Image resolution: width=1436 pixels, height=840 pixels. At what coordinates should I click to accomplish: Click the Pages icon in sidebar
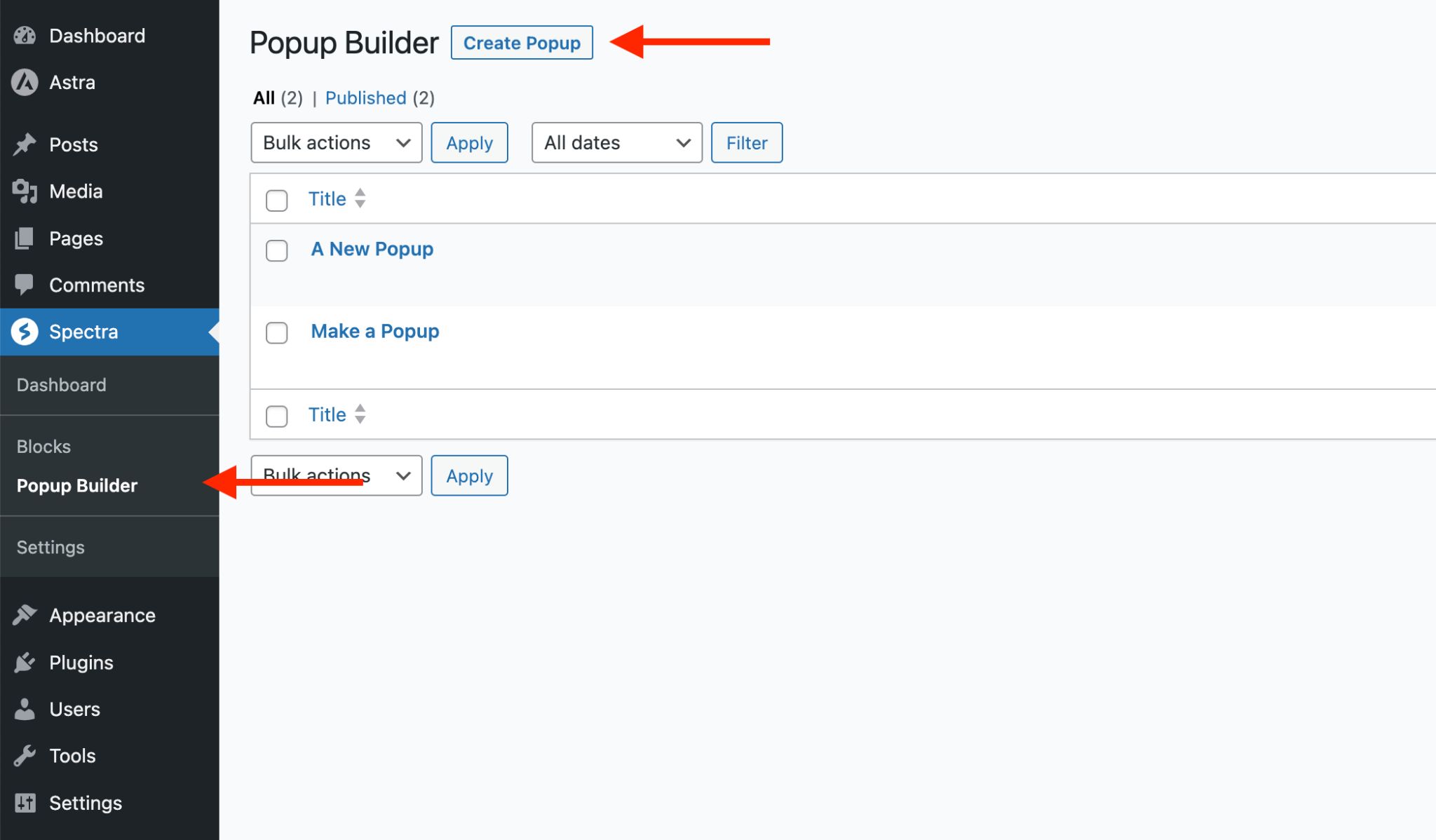(x=26, y=237)
